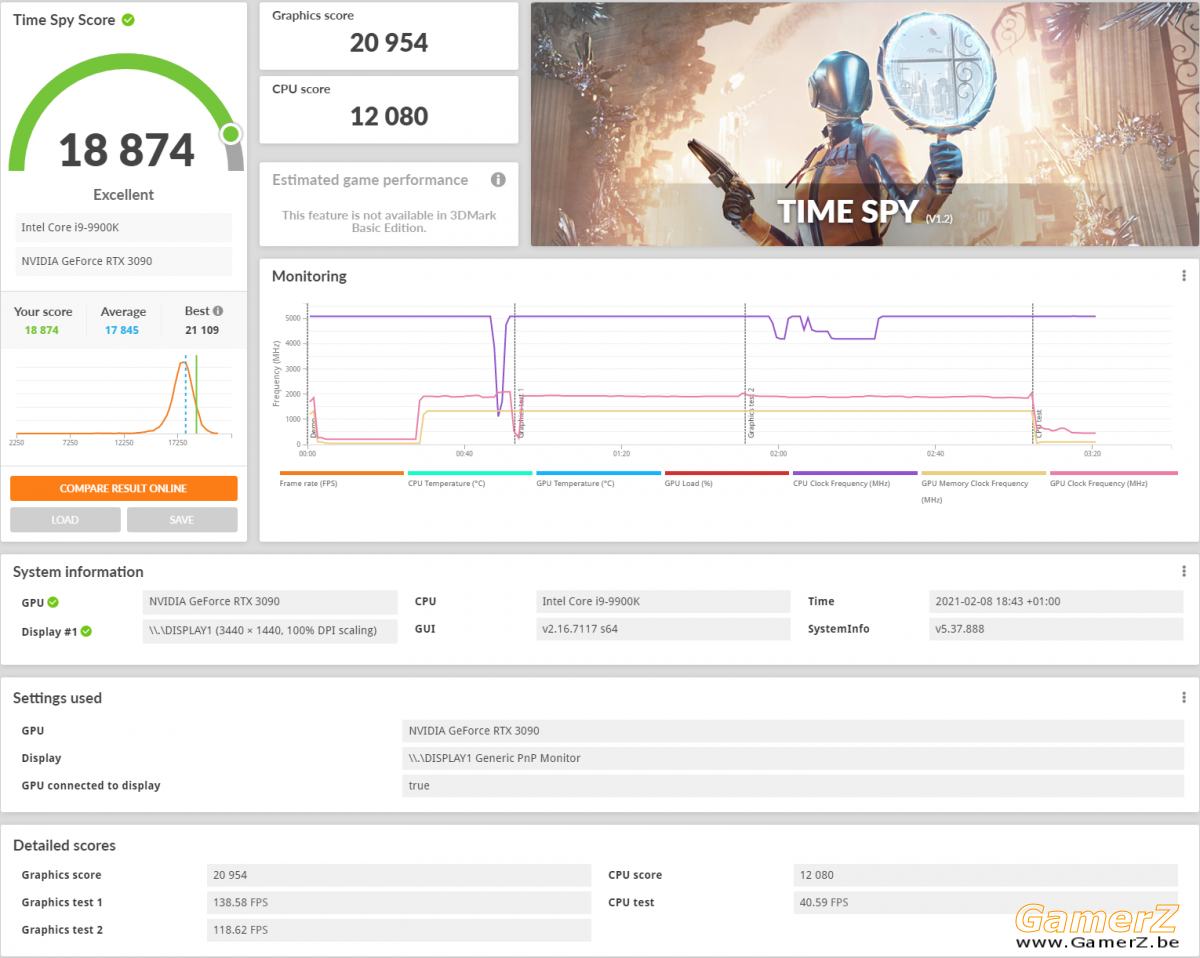
Task: Click the Graphics score card value 20 954
Action: click(389, 43)
